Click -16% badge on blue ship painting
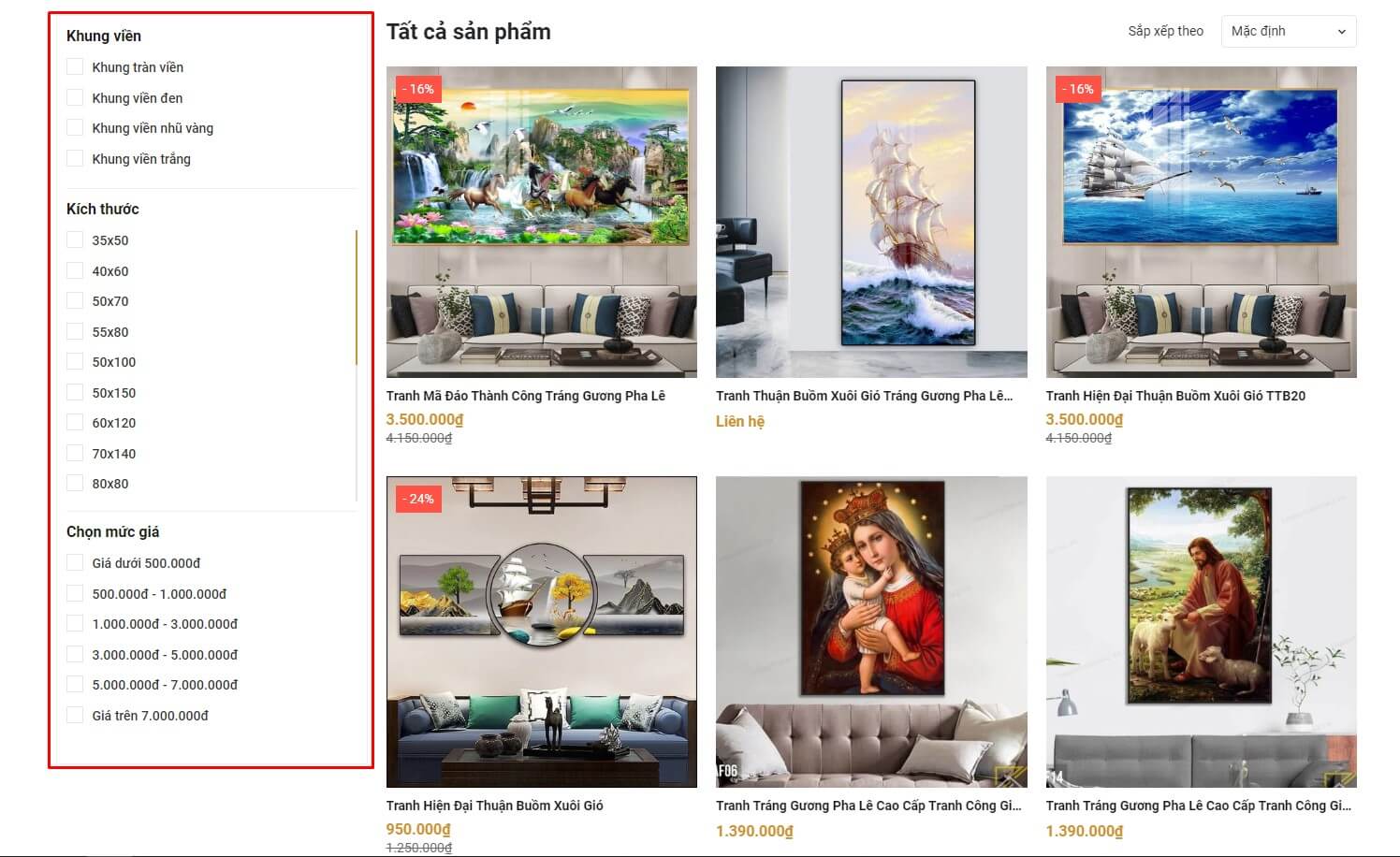The width and height of the screenshot is (1400, 857). tap(1077, 89)
